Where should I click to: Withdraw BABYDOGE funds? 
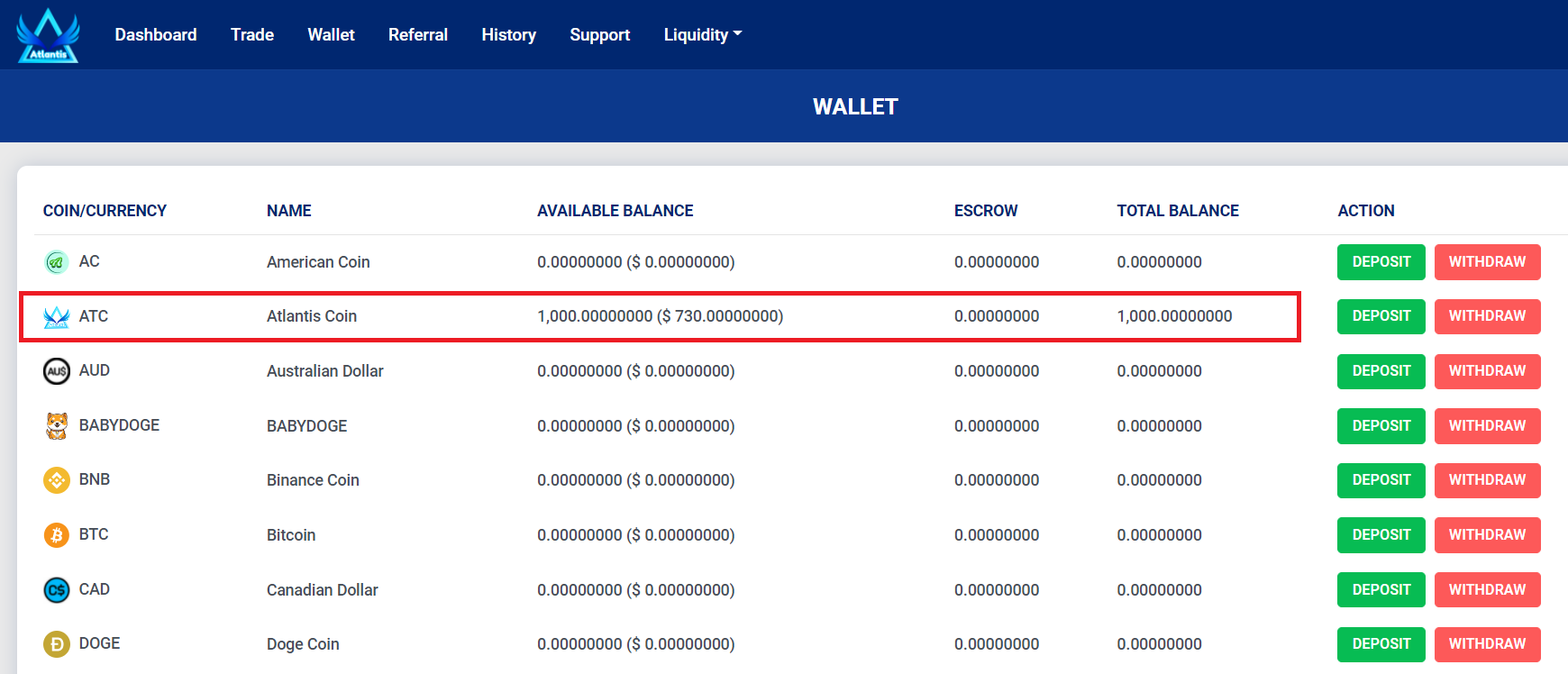(x=1488, y=426)
